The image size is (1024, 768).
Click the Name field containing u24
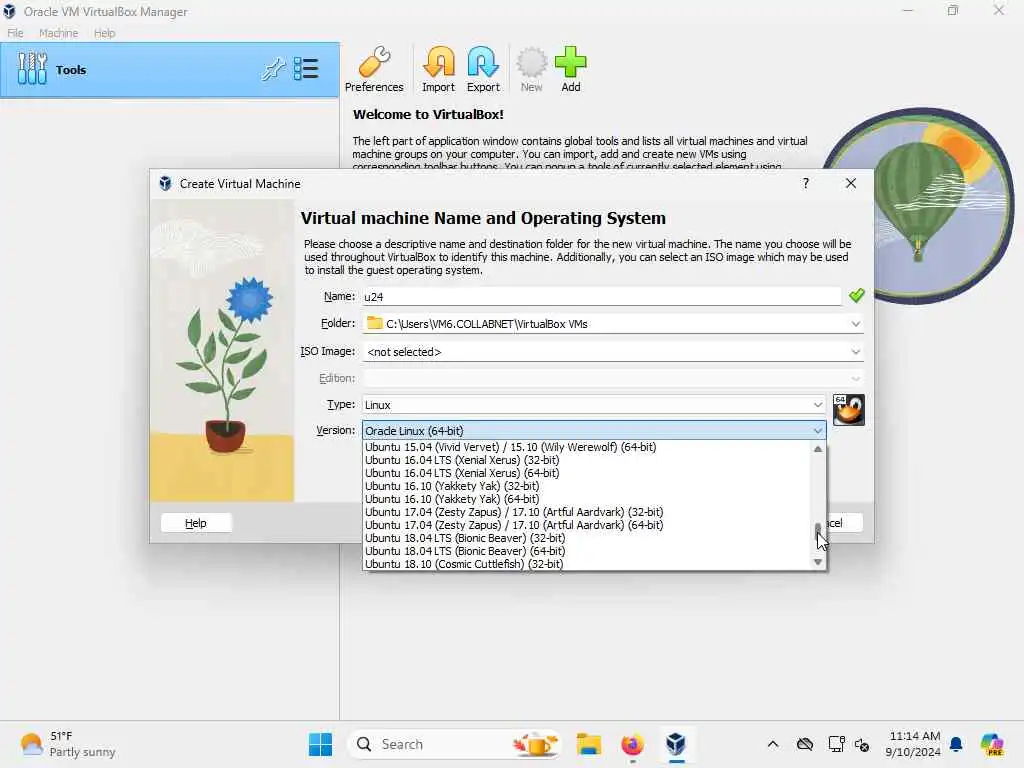point(601,296)
